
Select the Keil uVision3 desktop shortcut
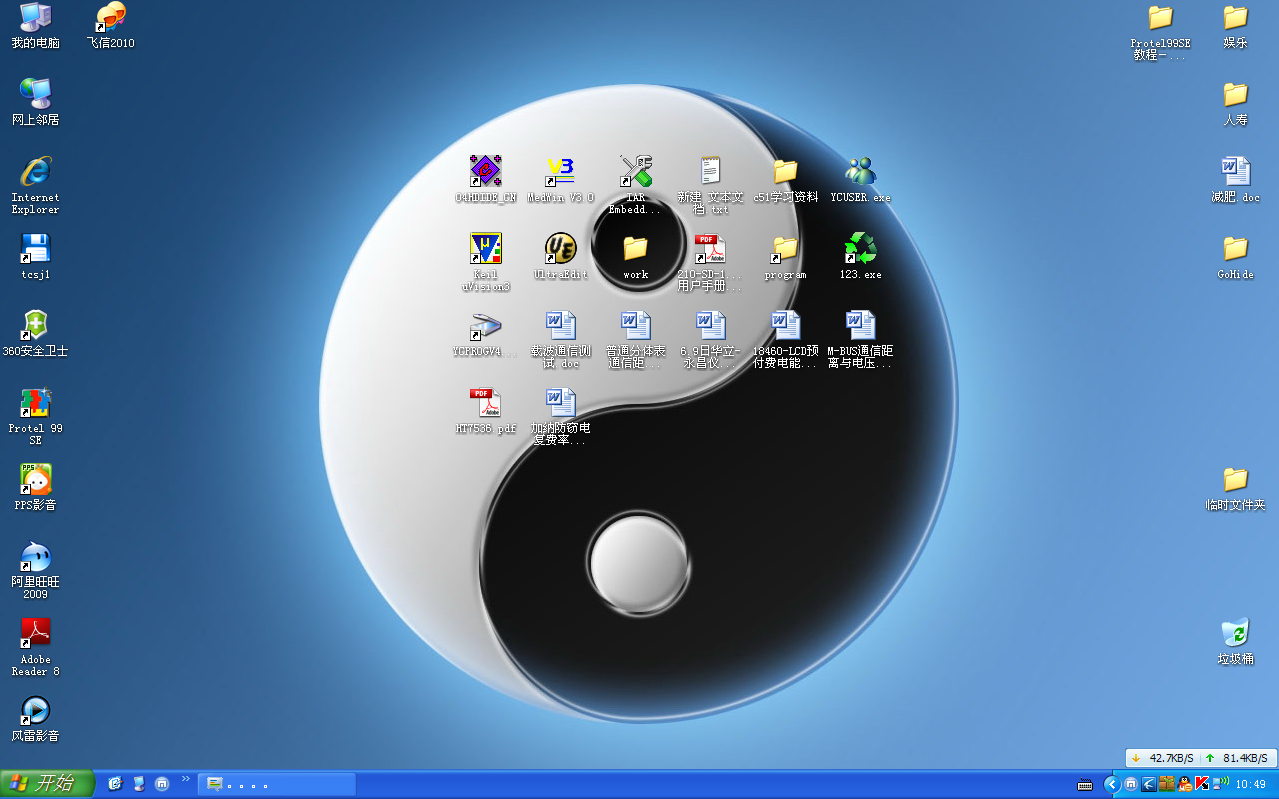click(x=486, y=249)
